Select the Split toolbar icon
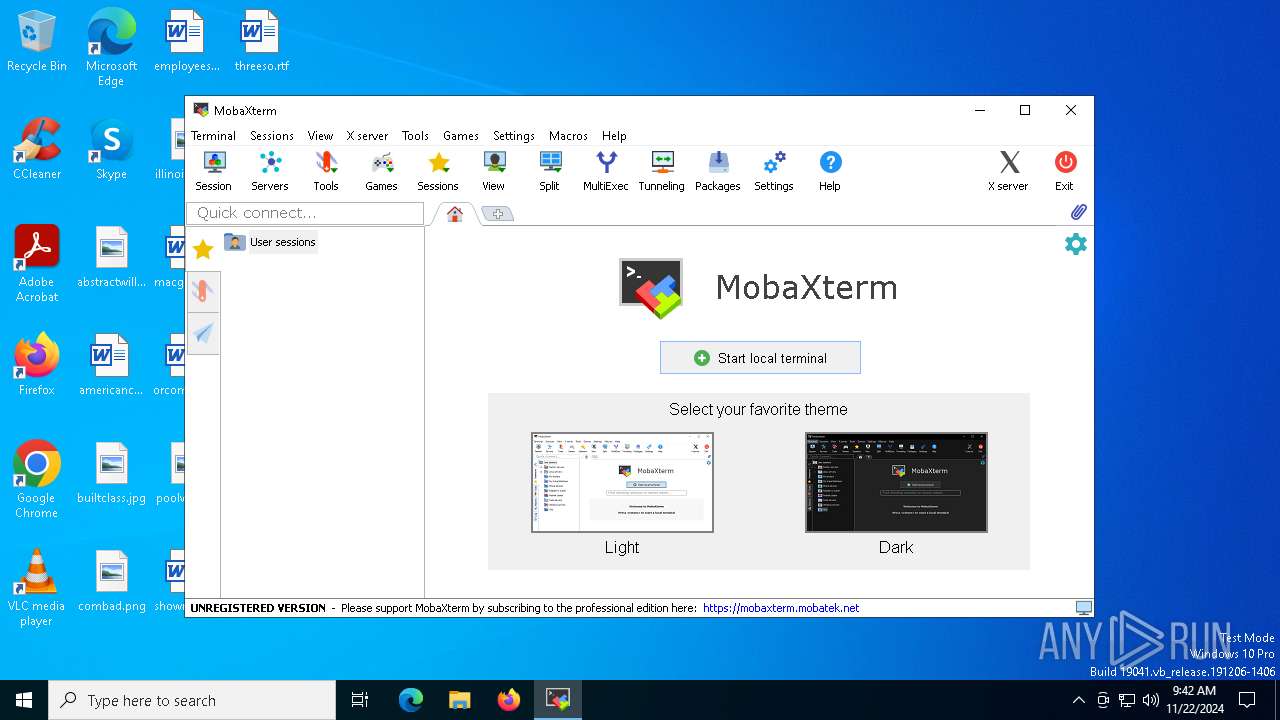 pyautogui.click(x=550, y=171)
